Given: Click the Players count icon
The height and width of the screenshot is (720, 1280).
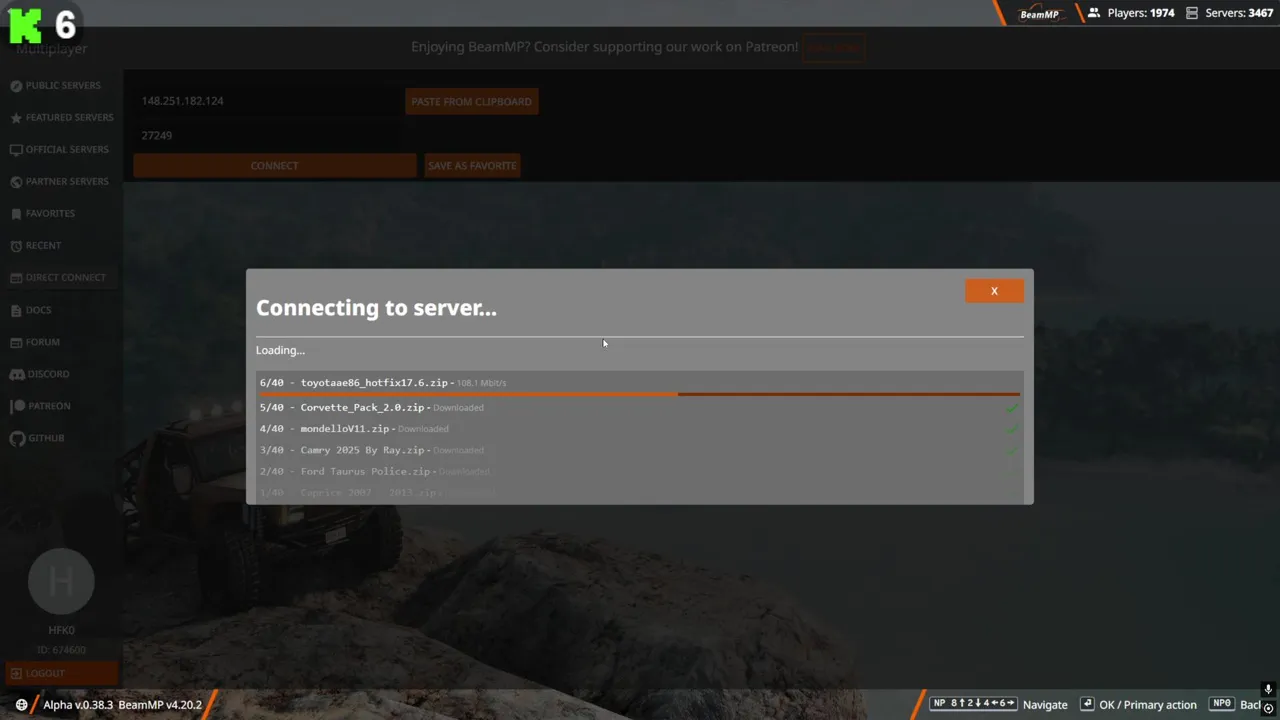Looking at the screenshot, I should click(x=1094, y=13).
